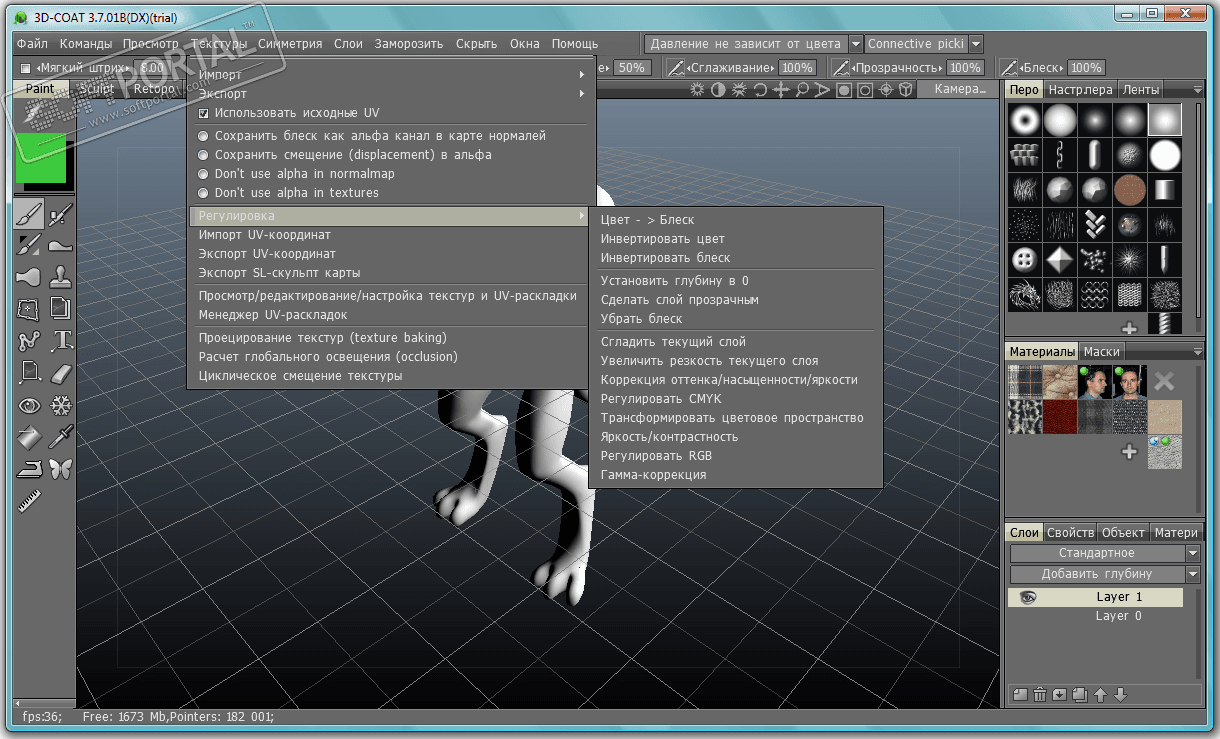Click the iron smoothing tool icon

(x=29, y=469)
